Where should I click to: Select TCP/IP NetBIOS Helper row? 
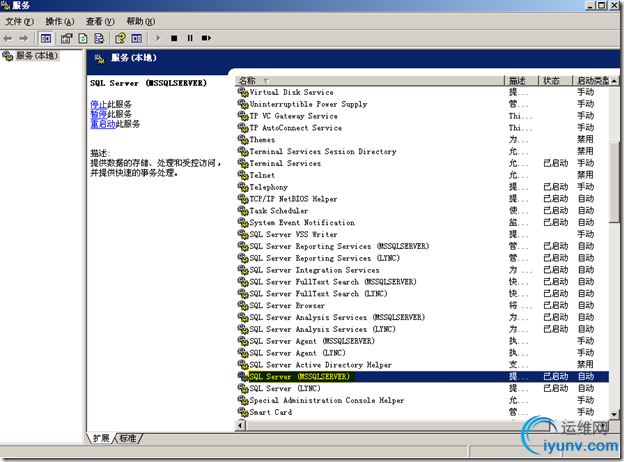click(x=423, y=199)
